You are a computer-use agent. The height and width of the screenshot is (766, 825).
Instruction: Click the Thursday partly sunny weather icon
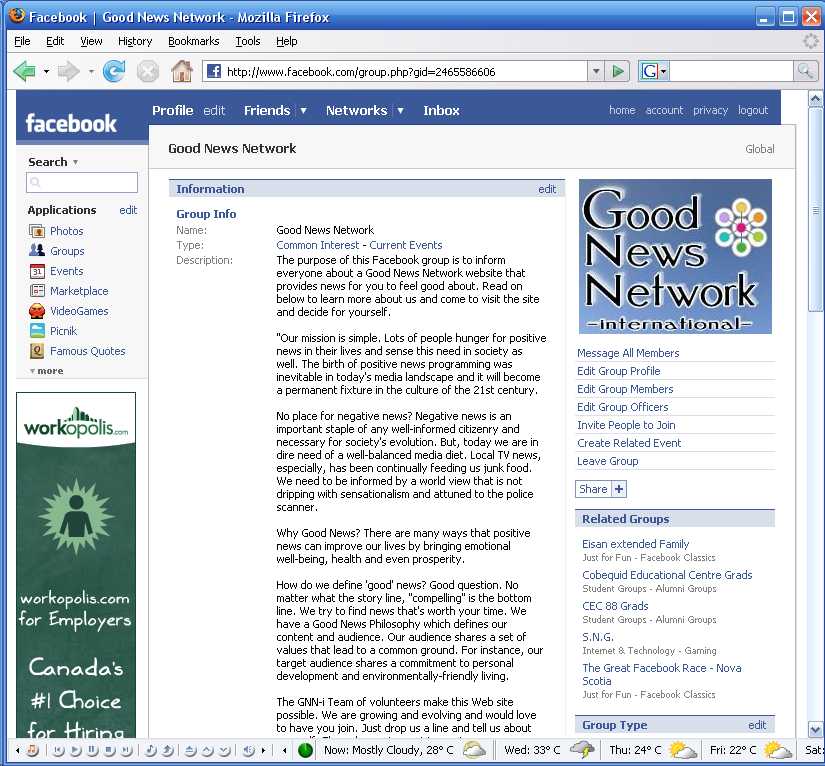682,749
